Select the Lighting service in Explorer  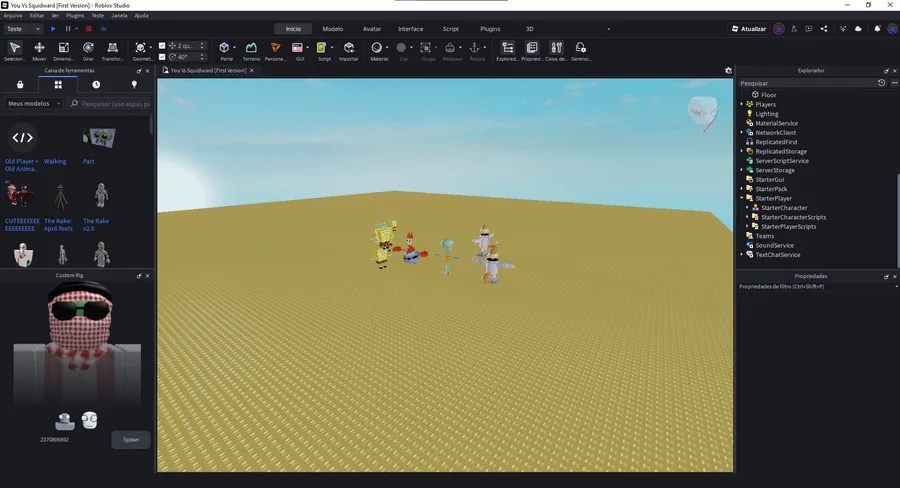767,114
